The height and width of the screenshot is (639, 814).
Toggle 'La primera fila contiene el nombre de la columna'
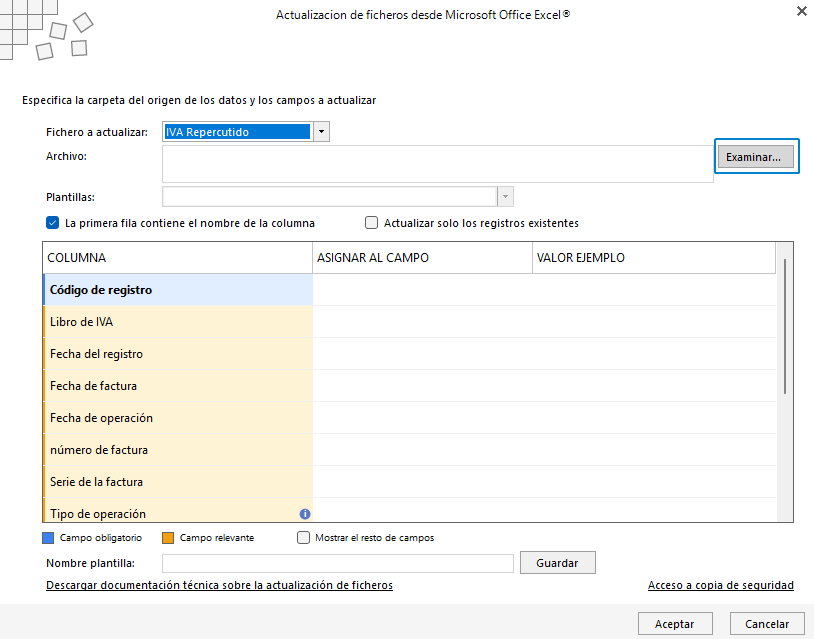pyautogui.click(x=52, y=223)
